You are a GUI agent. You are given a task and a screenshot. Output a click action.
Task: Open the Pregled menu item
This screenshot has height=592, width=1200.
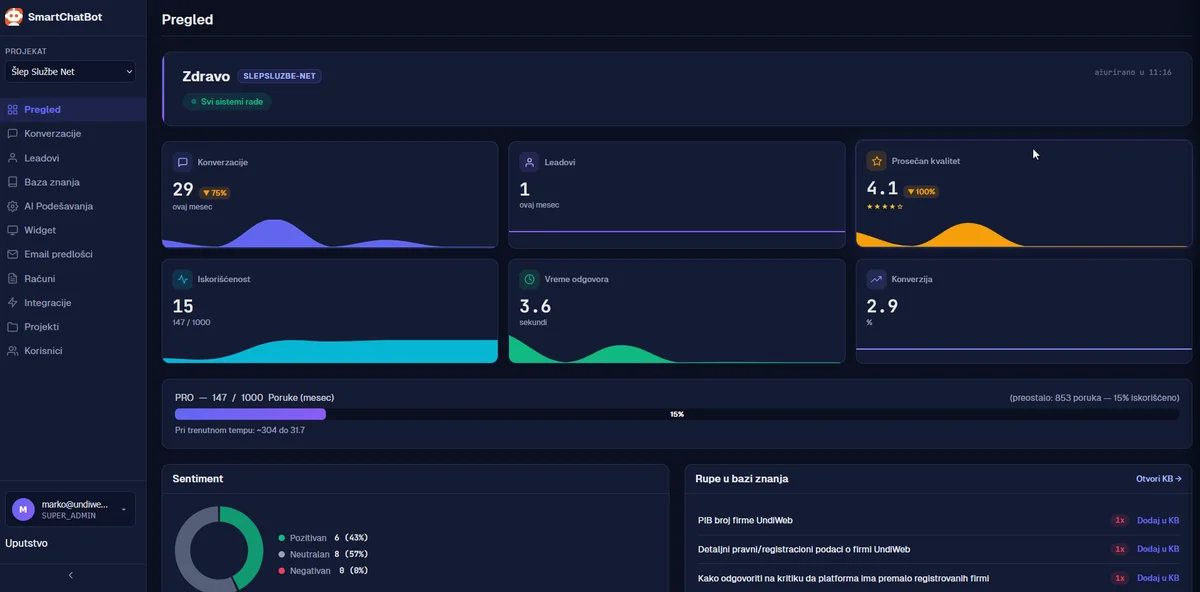click(x=73, y=110)
